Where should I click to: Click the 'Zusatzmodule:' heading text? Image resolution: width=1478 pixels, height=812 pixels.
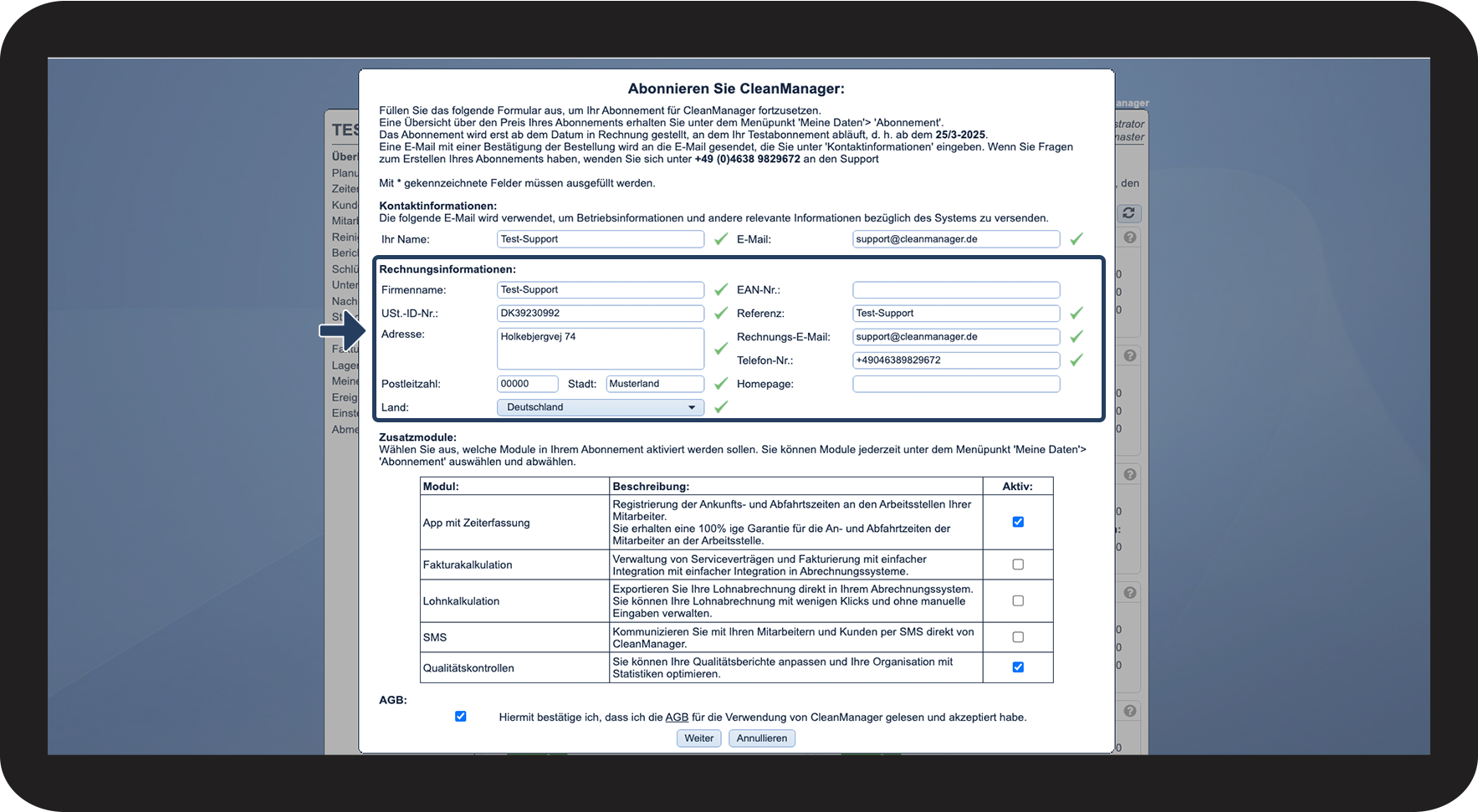[417, 437]
